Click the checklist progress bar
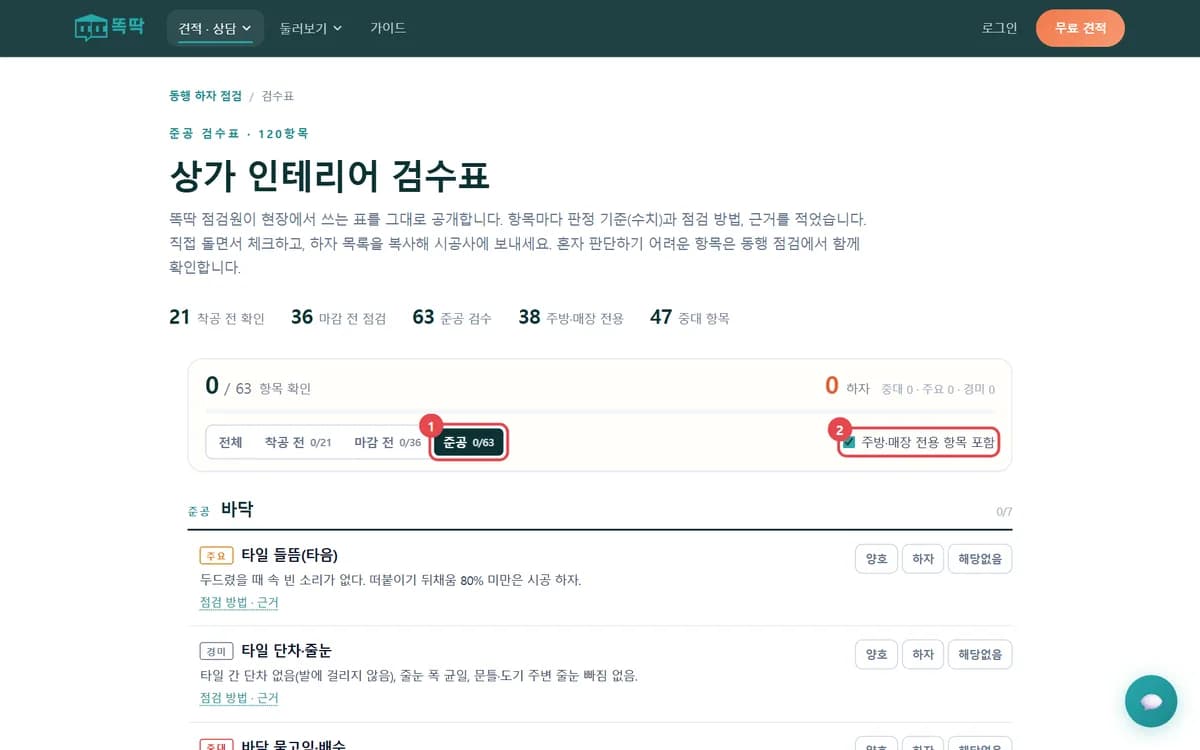Image resolution: width=1200 pixels, height=750 pixels. [600, 411]
